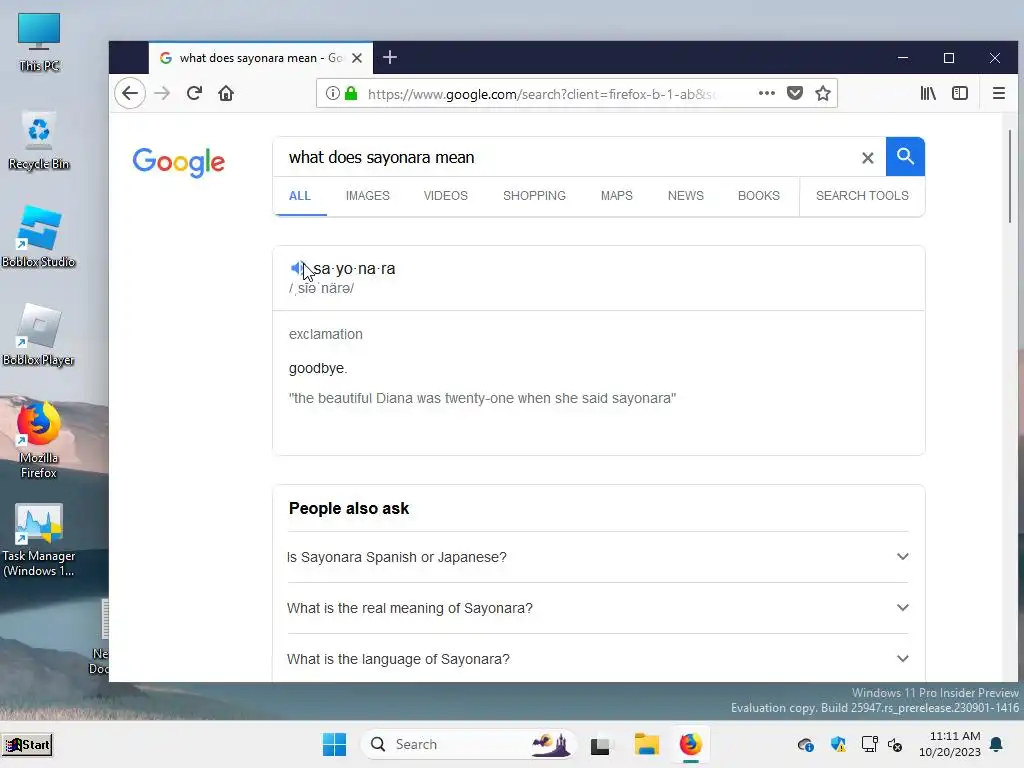Switch to the IMAGES tab
This screenshot has height=768, width=1024.
368,196
